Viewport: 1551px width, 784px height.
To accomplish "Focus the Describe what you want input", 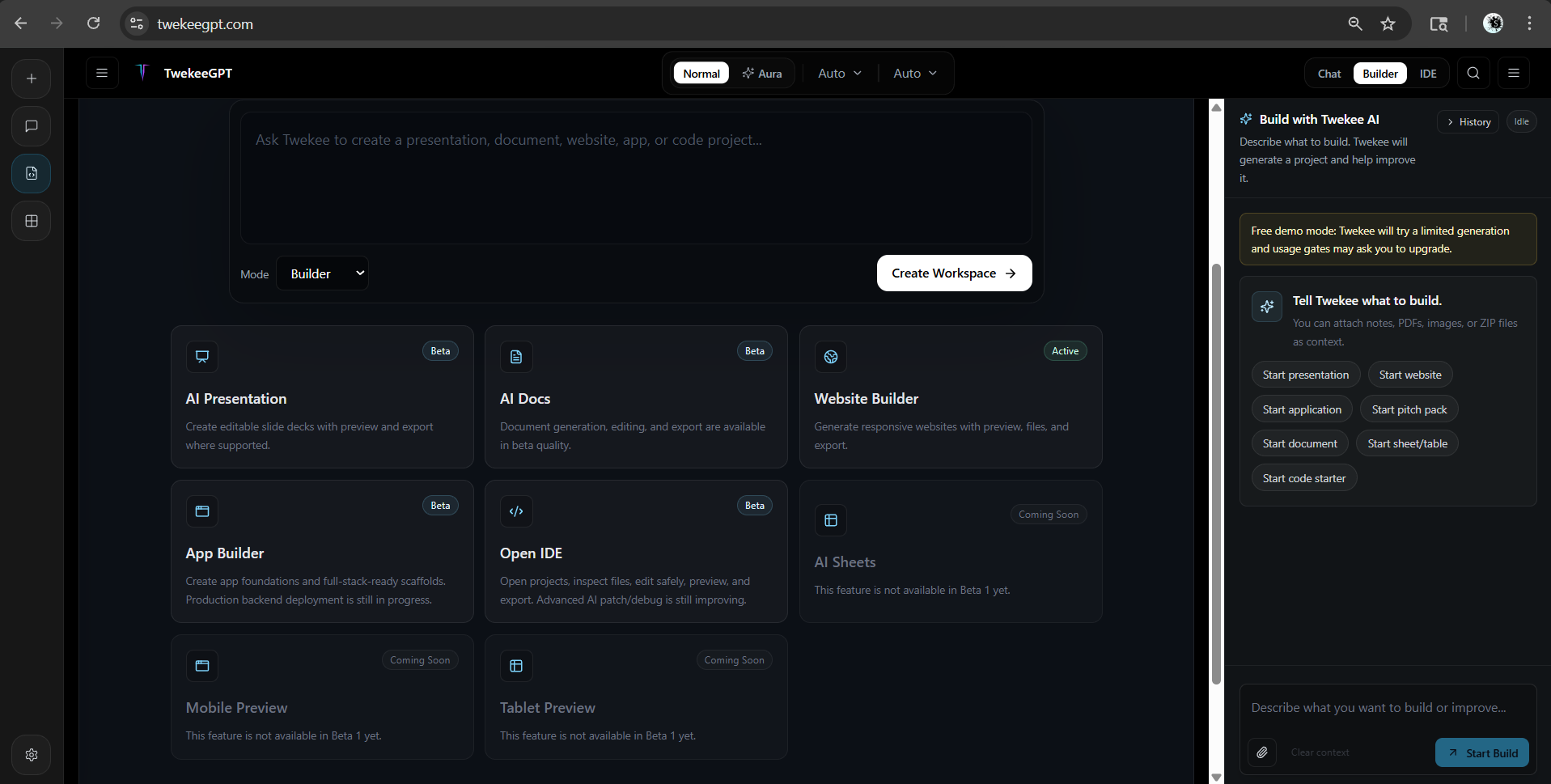I will [1388, 708].
